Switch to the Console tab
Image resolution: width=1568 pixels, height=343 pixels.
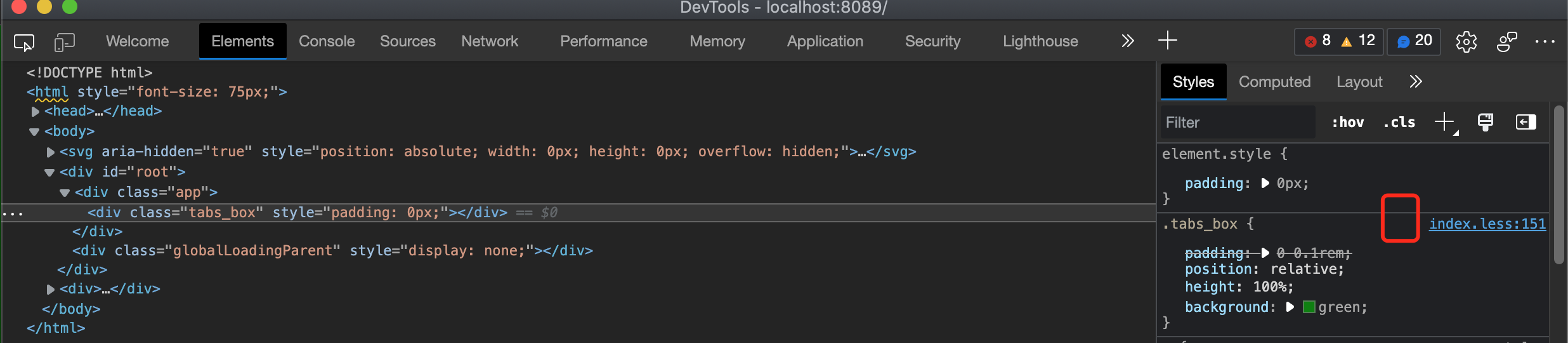[x=327, y=41]
